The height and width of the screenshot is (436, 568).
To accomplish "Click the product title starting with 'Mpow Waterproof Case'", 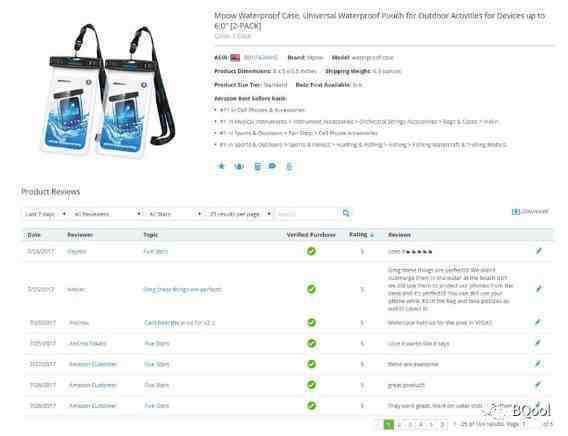I will click(379, 21).
